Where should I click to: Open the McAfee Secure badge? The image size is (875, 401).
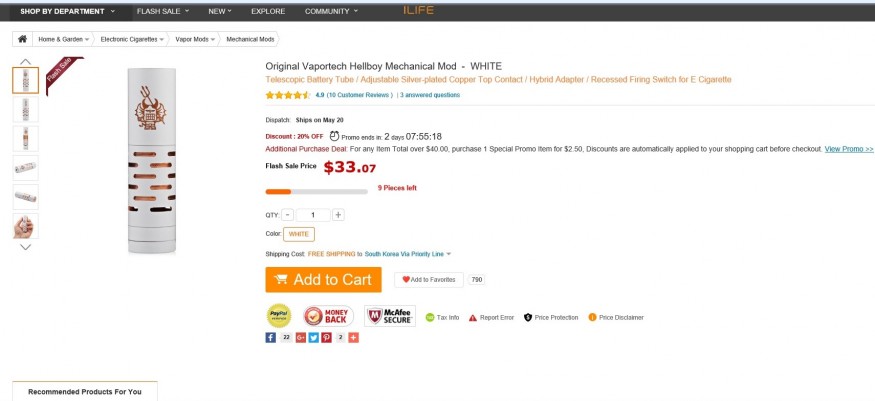tap(389, 316)
